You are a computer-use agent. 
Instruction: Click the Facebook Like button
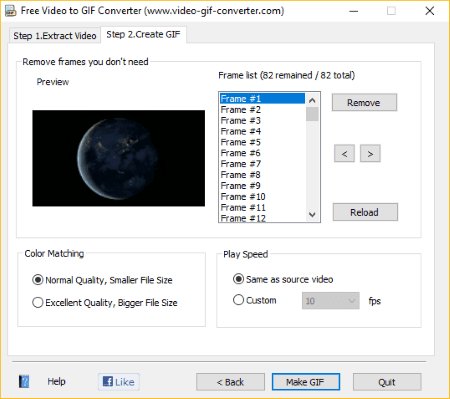point(119,382)
